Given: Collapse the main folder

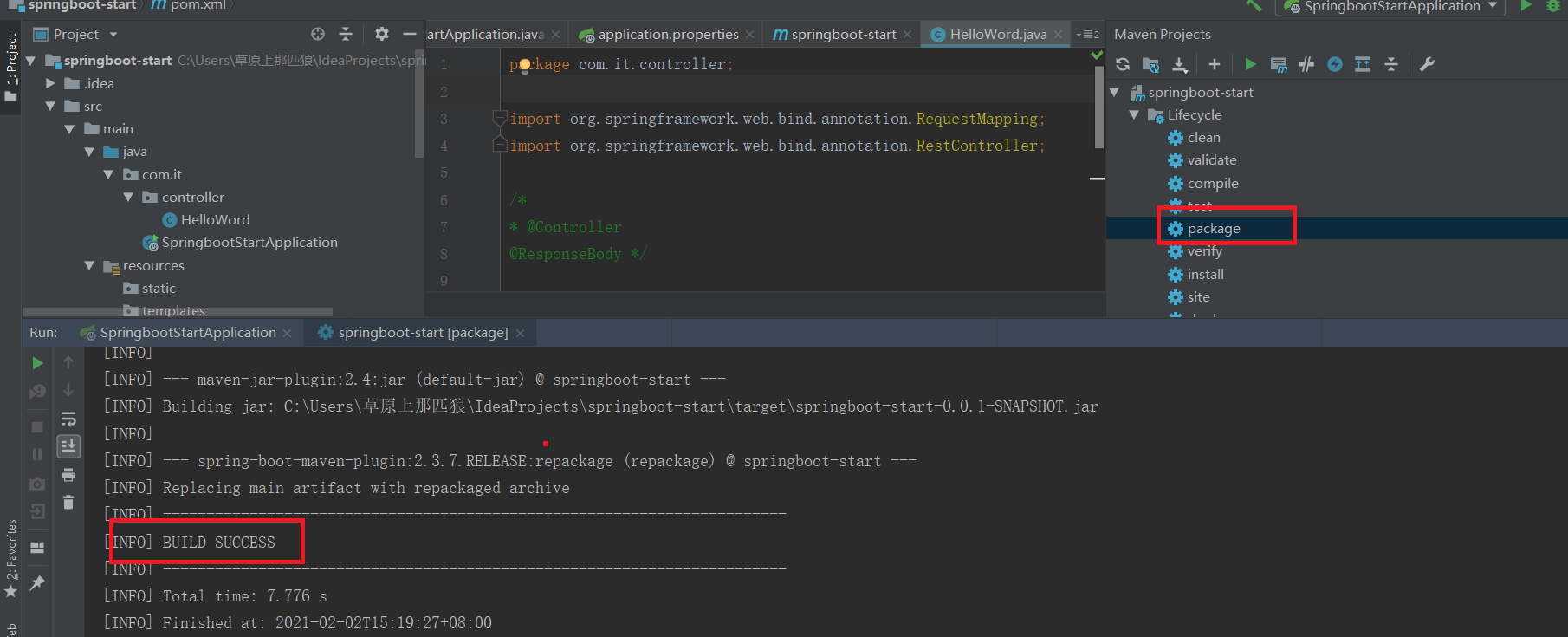Looking at the screenshot, I should (x=69, y=129).
